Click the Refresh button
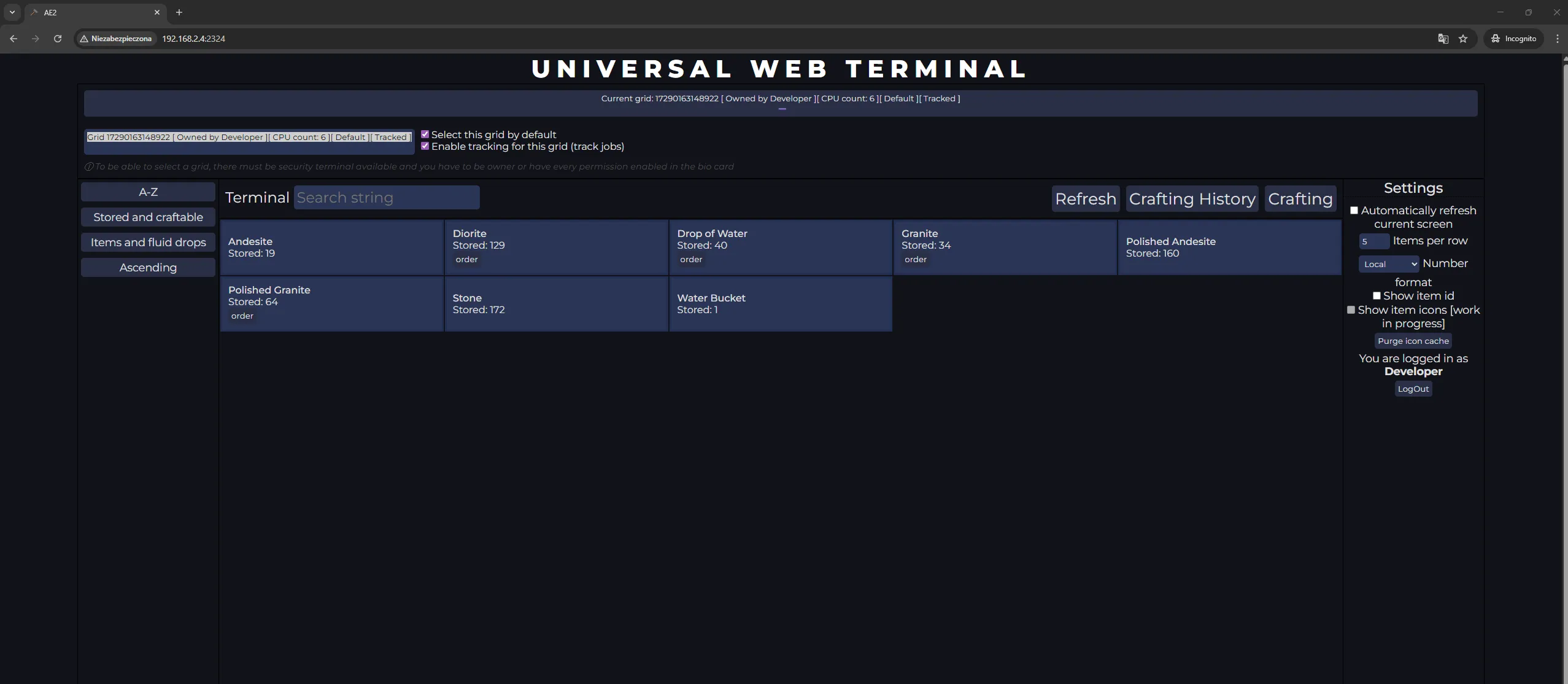1568x684 pixels. click(1085, 198)
